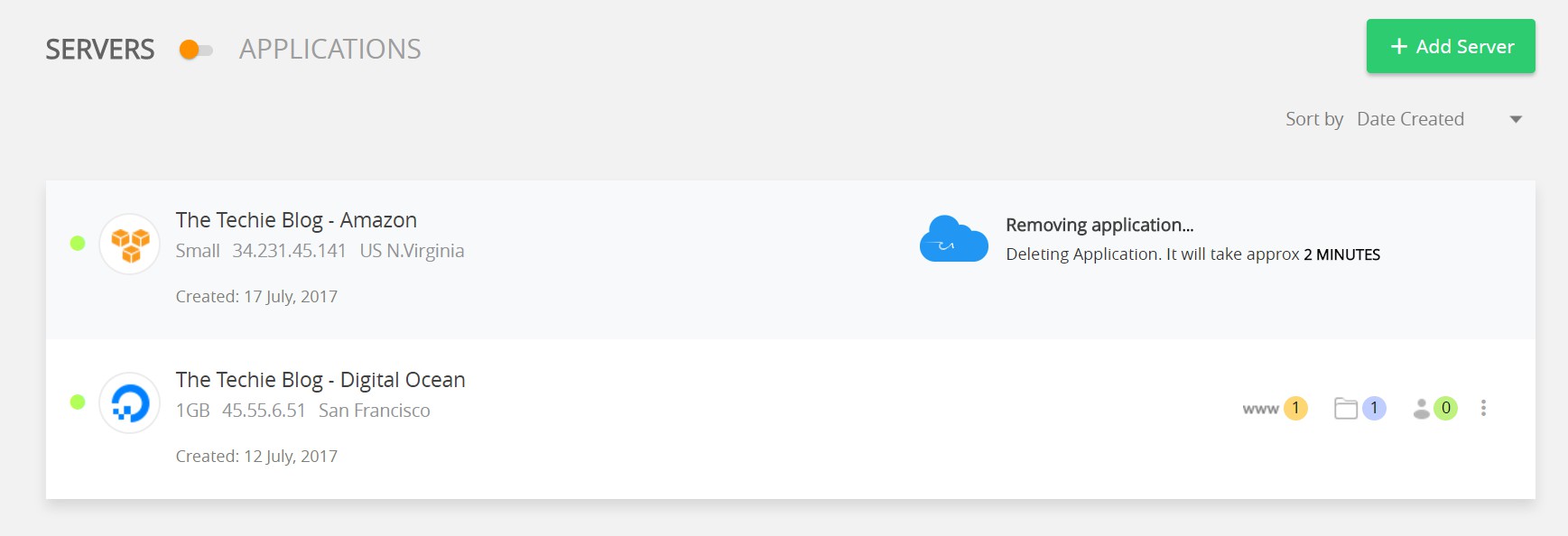Click the Amazon AWS server logo icon
The height and width of the screenshot is (536, 1568).
pos(130,244)
